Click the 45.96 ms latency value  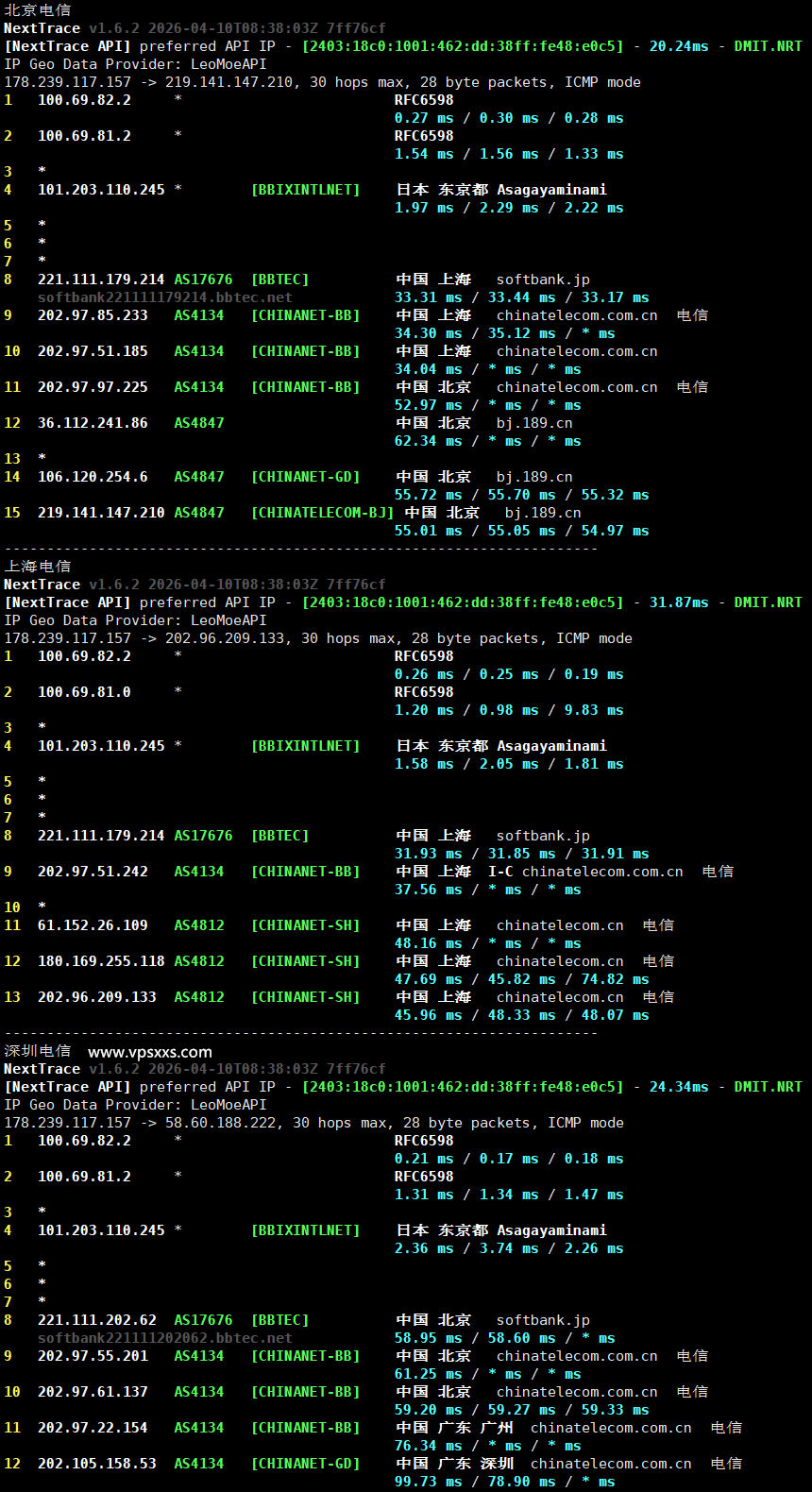429,1015
